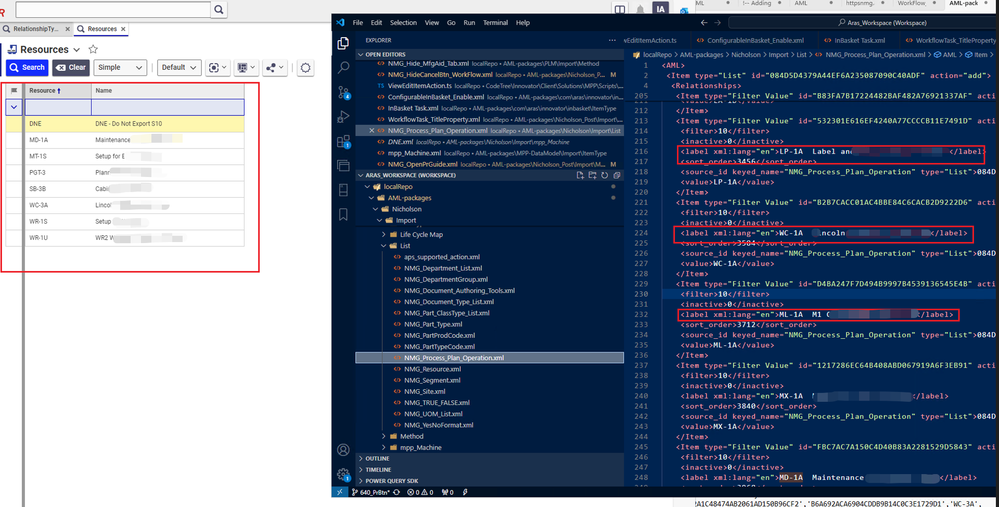Image resolution: width=999 pixels, height=507 pixels.
Task: Open the Search view in activity bar
Action: 344,68
